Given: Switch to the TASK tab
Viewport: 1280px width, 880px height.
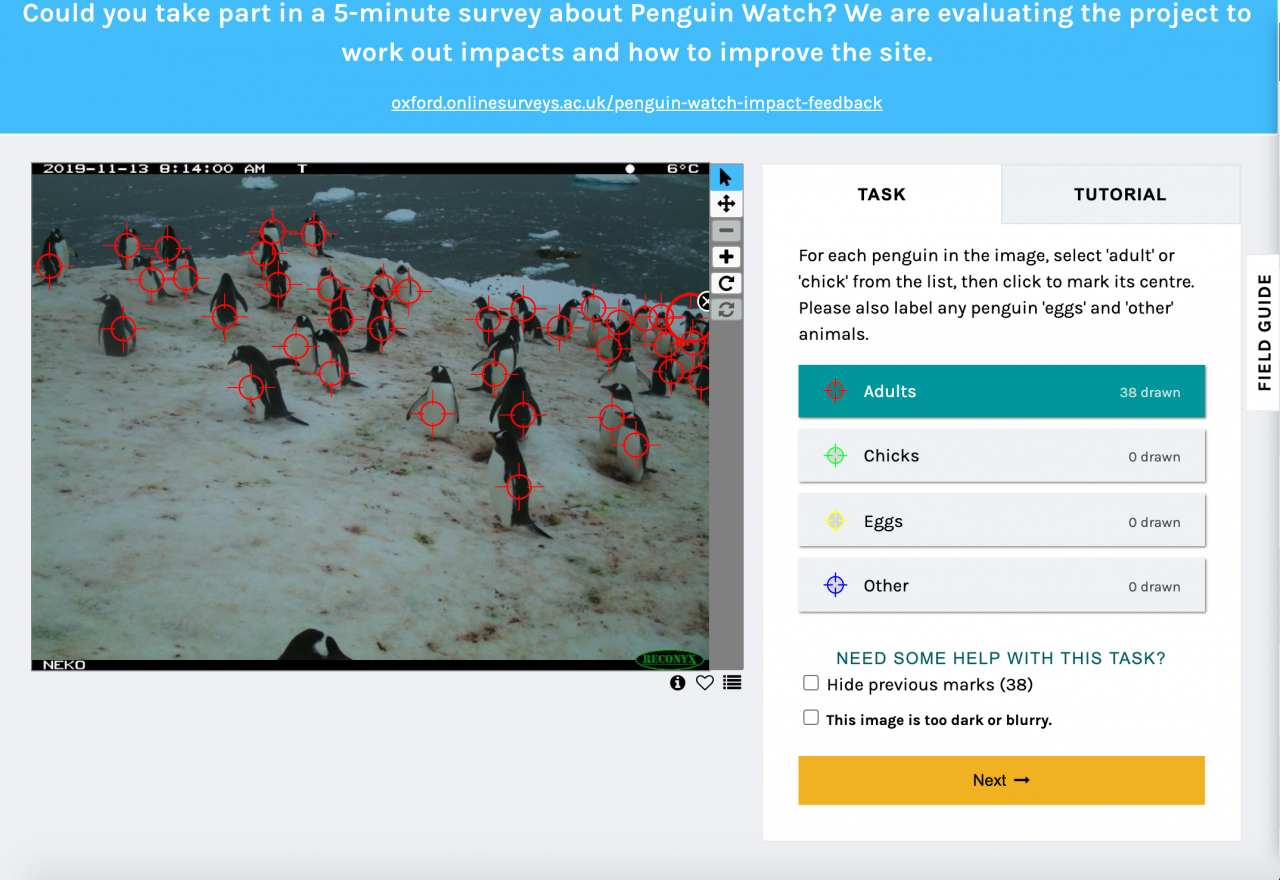Looking at the screenshot, I should (882, 194).
